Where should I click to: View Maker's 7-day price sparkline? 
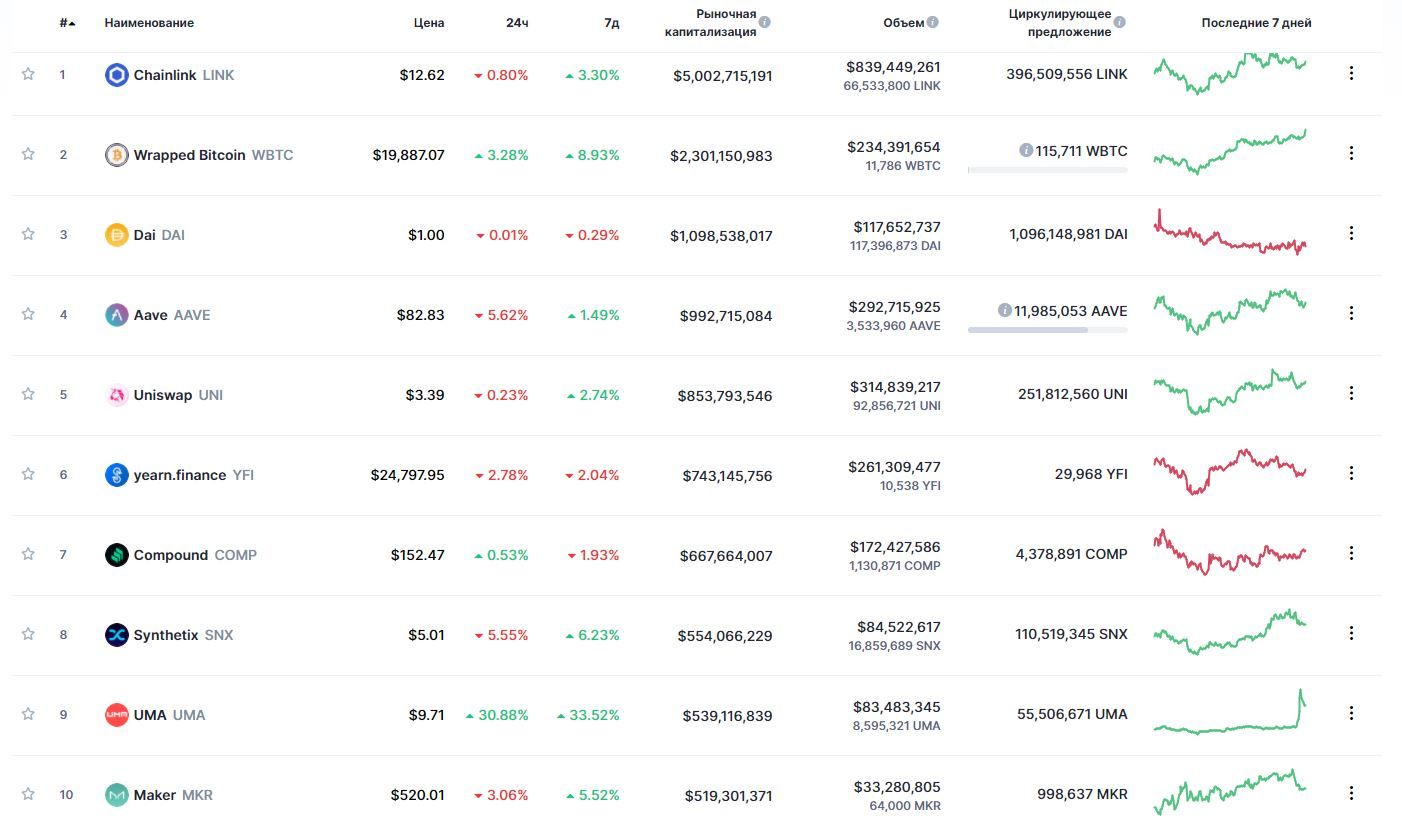tap(1230, 792)
